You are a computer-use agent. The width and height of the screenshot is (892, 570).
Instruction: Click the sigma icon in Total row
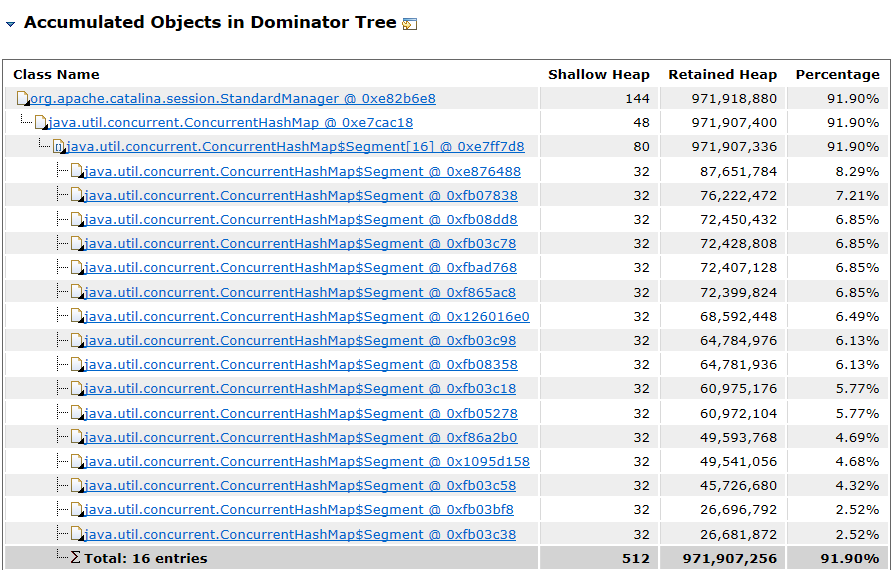[x=75, y=557]
